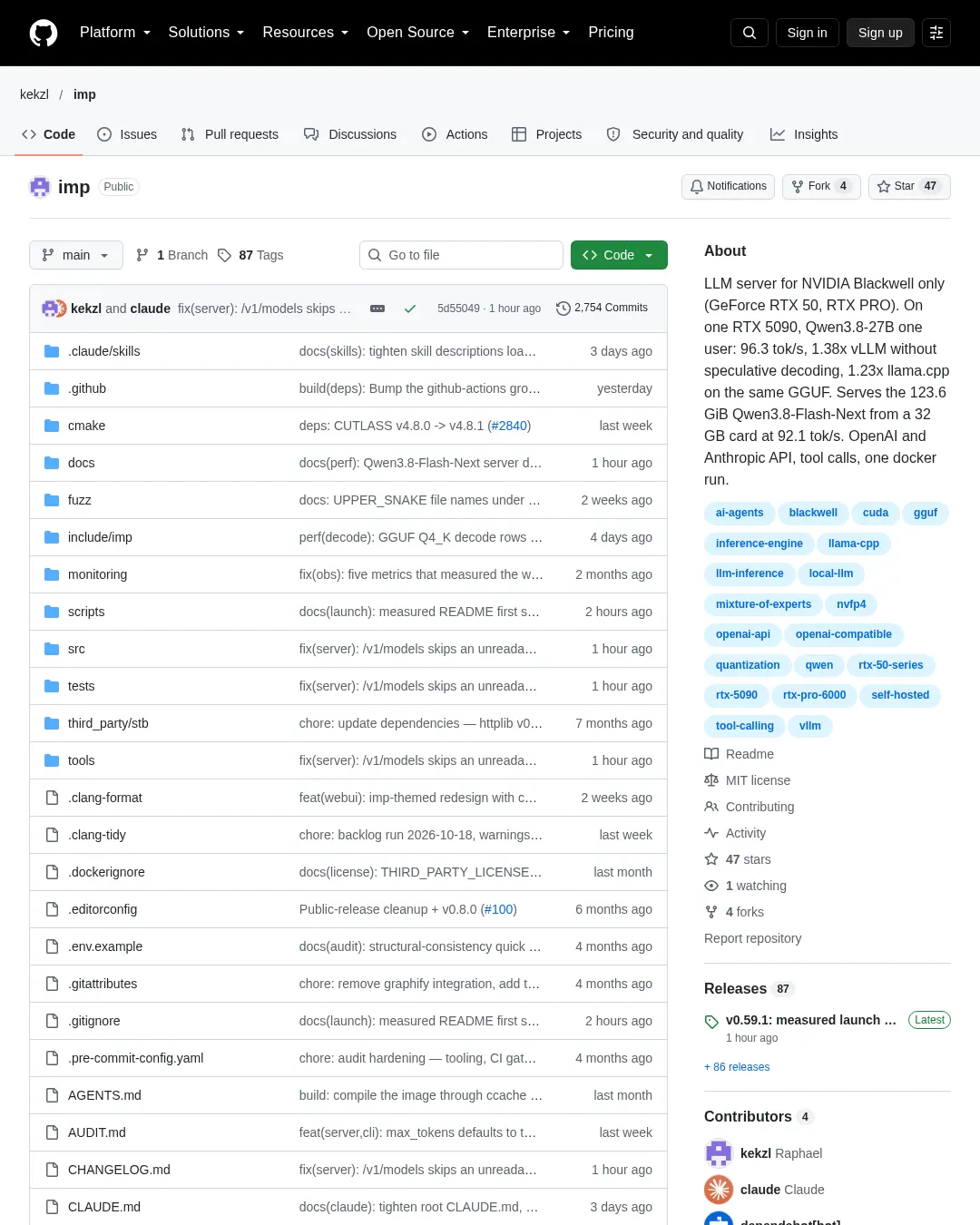This screenshot has height=1225, width=980.
Task: Open the search magnifier button
Action: tap(750, 33)
